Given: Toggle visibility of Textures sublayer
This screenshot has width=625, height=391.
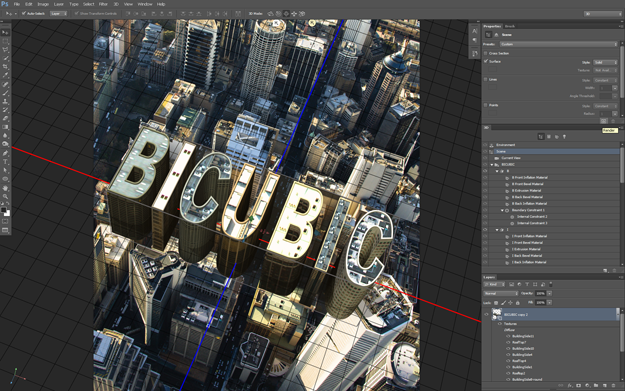Looking at the screenshot, I should click(x=500, y=324).
